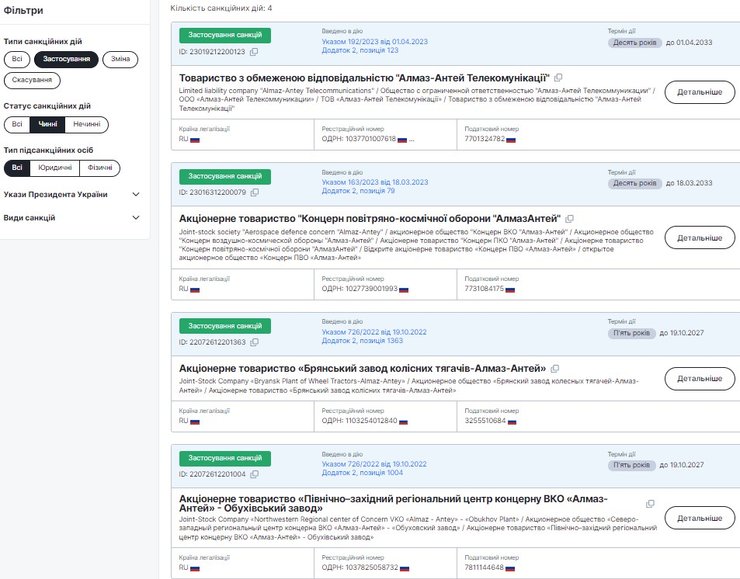Expand the "Види санкцій" filter section
This screenshot has width=740, height=579.
[136, 217]
